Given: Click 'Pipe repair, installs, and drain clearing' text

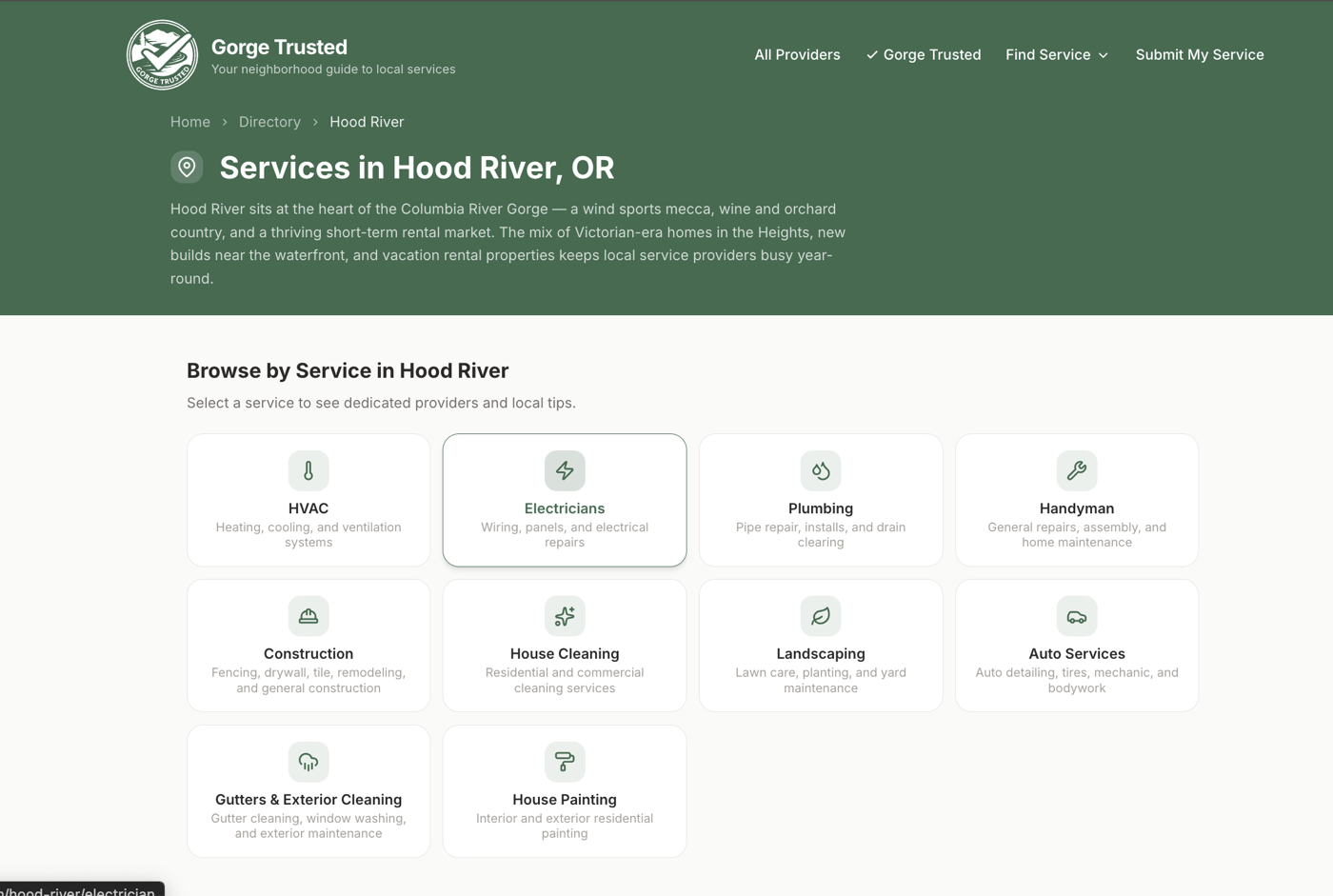Looking at the screenshot, I should 821,535.
